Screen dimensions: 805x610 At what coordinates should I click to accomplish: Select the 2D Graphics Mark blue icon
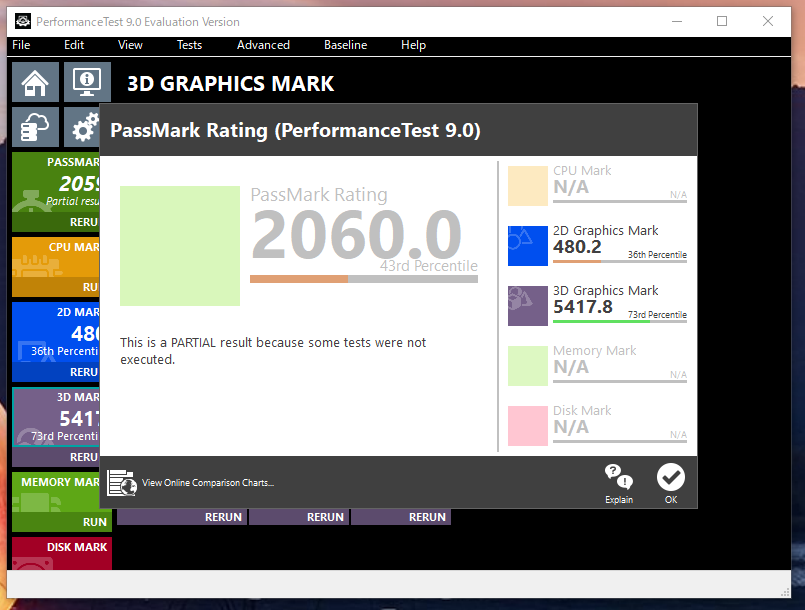click(528, 246)
